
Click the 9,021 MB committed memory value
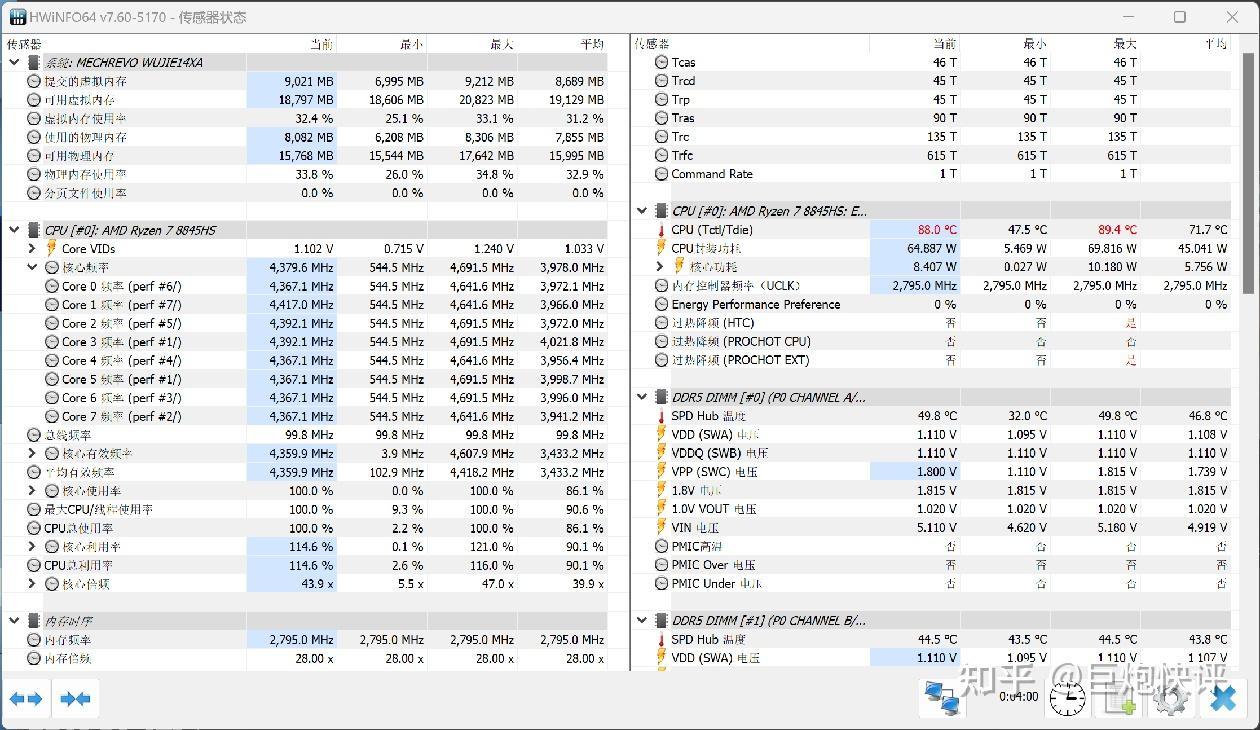(x=308, y=81)
